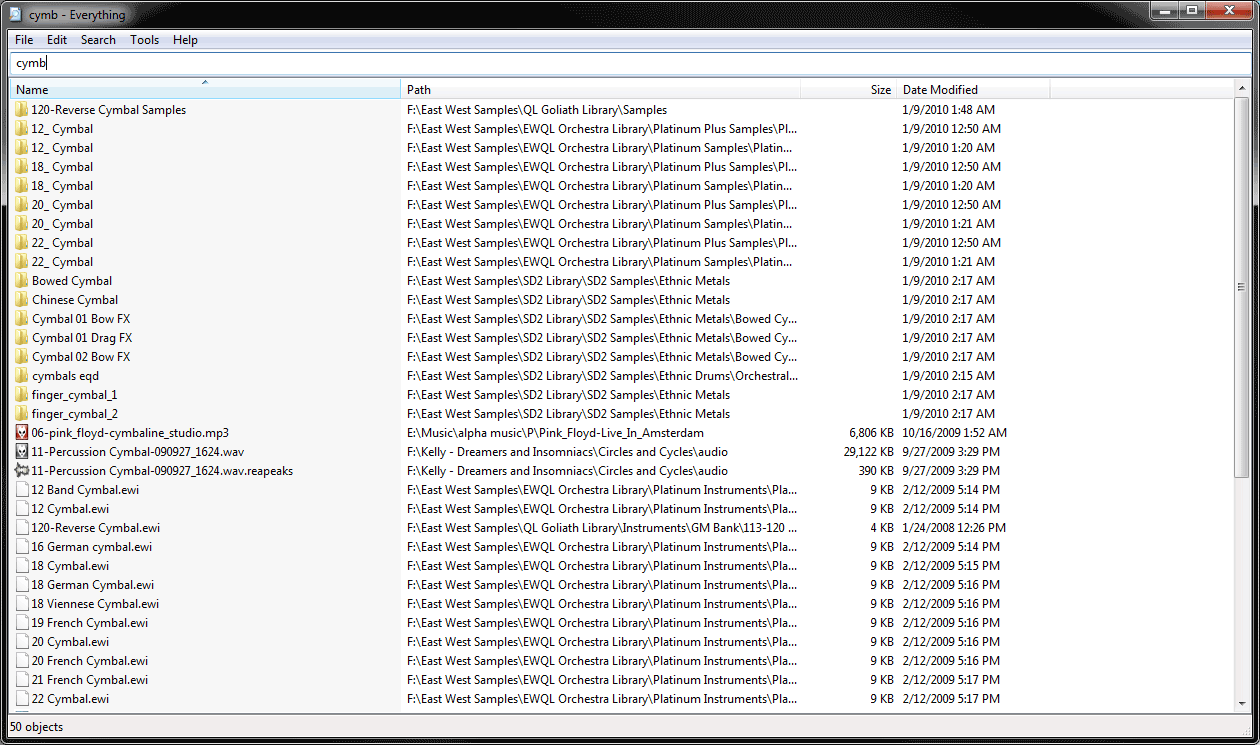Click file icon of 18 German Cymbal.ewi
This screenshot has height=745, width=1260.
tap(22, 585)
